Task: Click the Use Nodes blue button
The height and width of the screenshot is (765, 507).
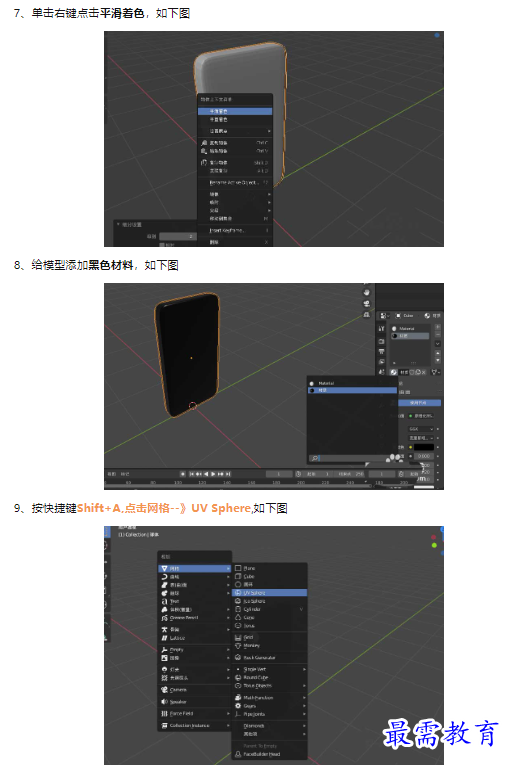Action: 420,403
